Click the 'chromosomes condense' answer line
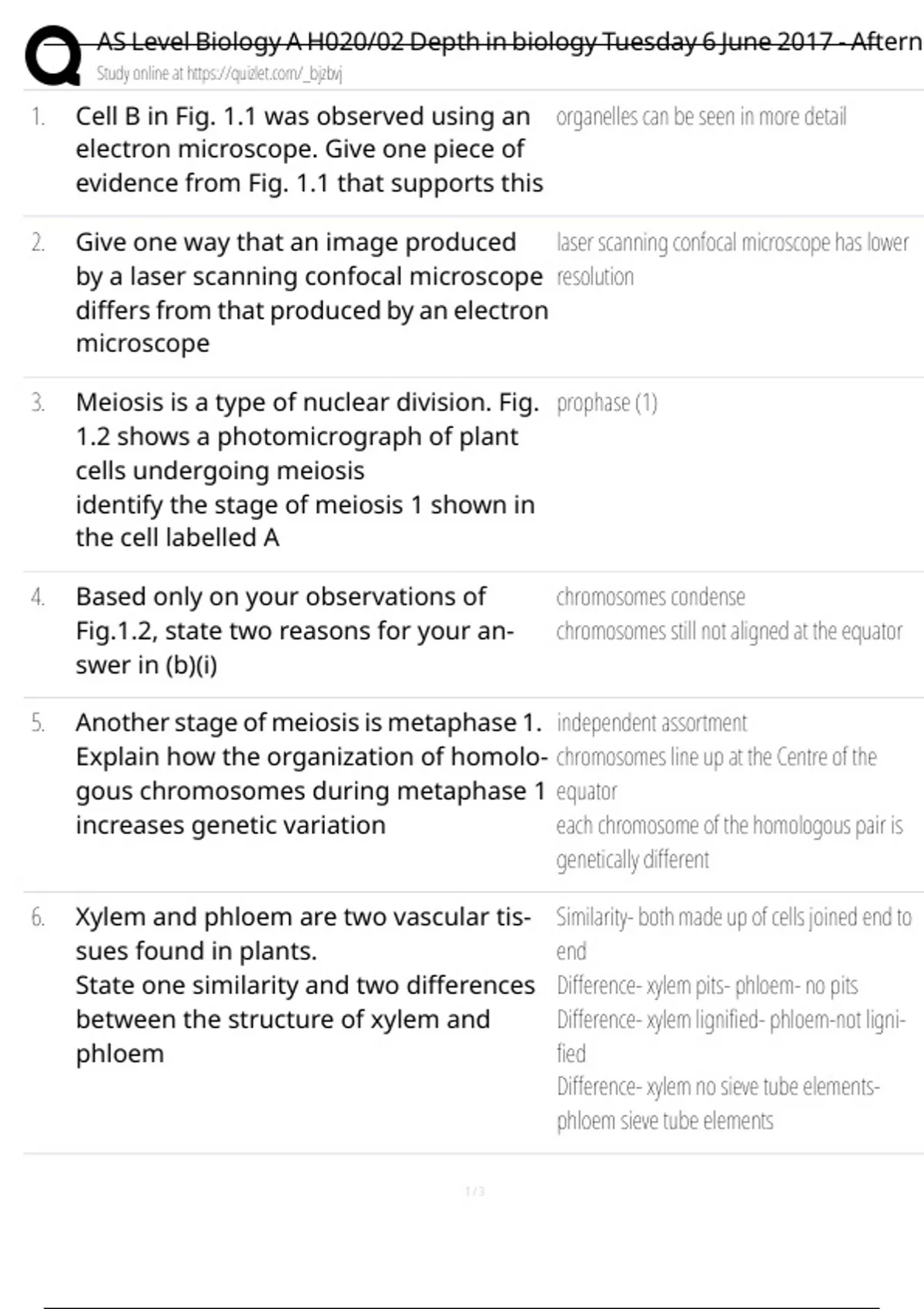The image size is (924, 1309). pos(651,597)
